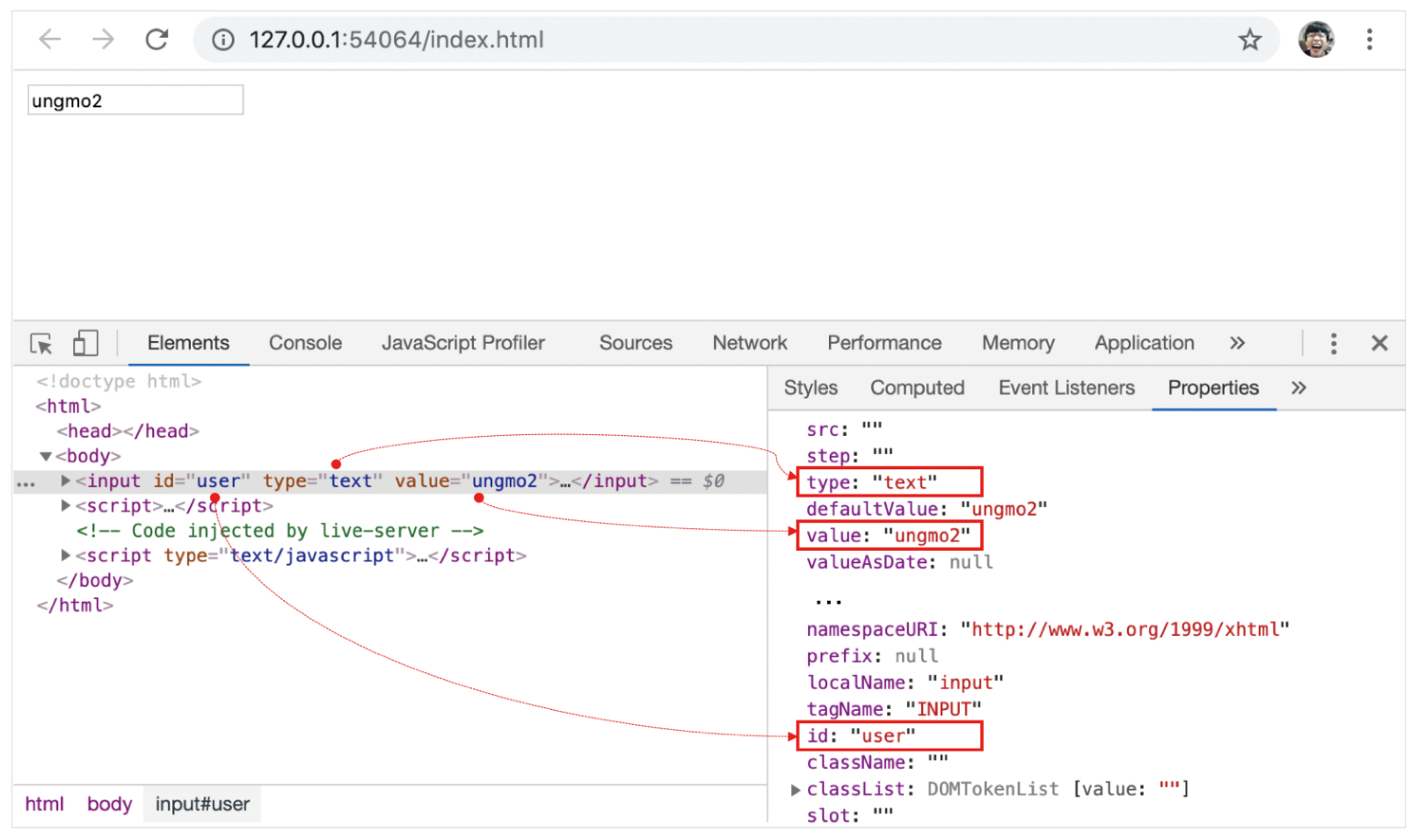Select the live-server comment line
The width and height of the screenshot is (1425, 840).
(x=280, y=532)
